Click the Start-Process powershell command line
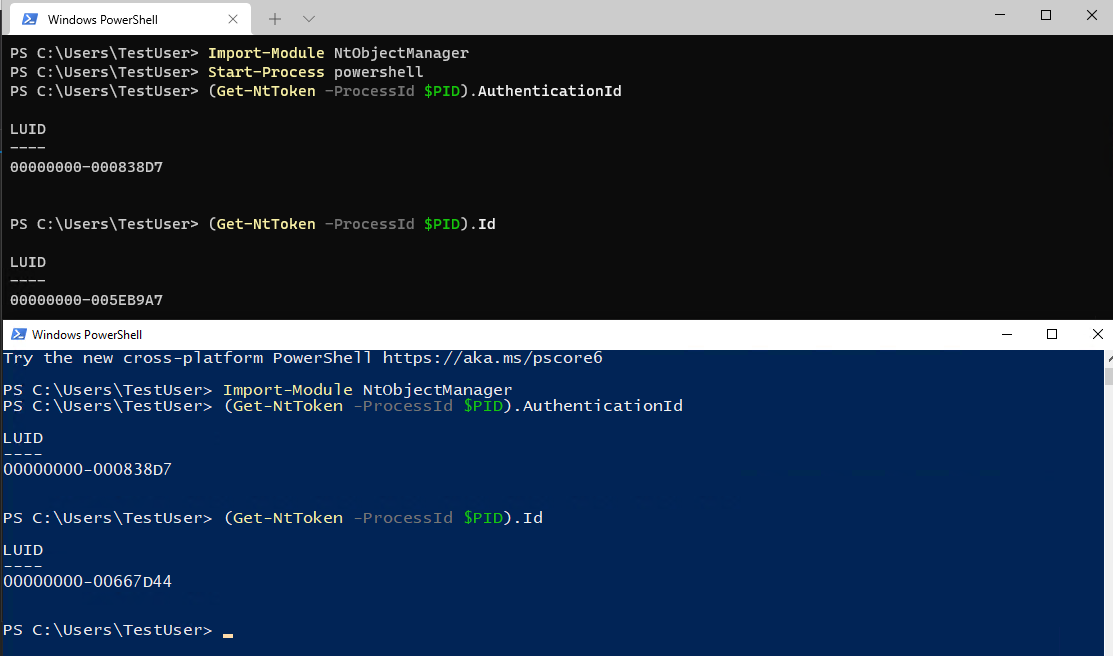 point(315,72)
